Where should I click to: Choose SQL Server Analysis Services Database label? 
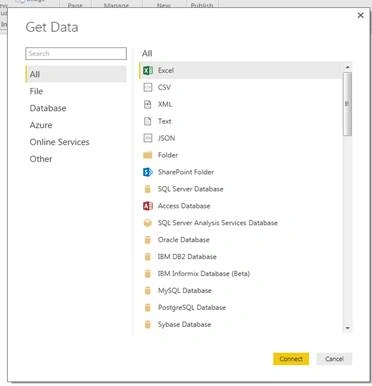[x=218, y=223]
